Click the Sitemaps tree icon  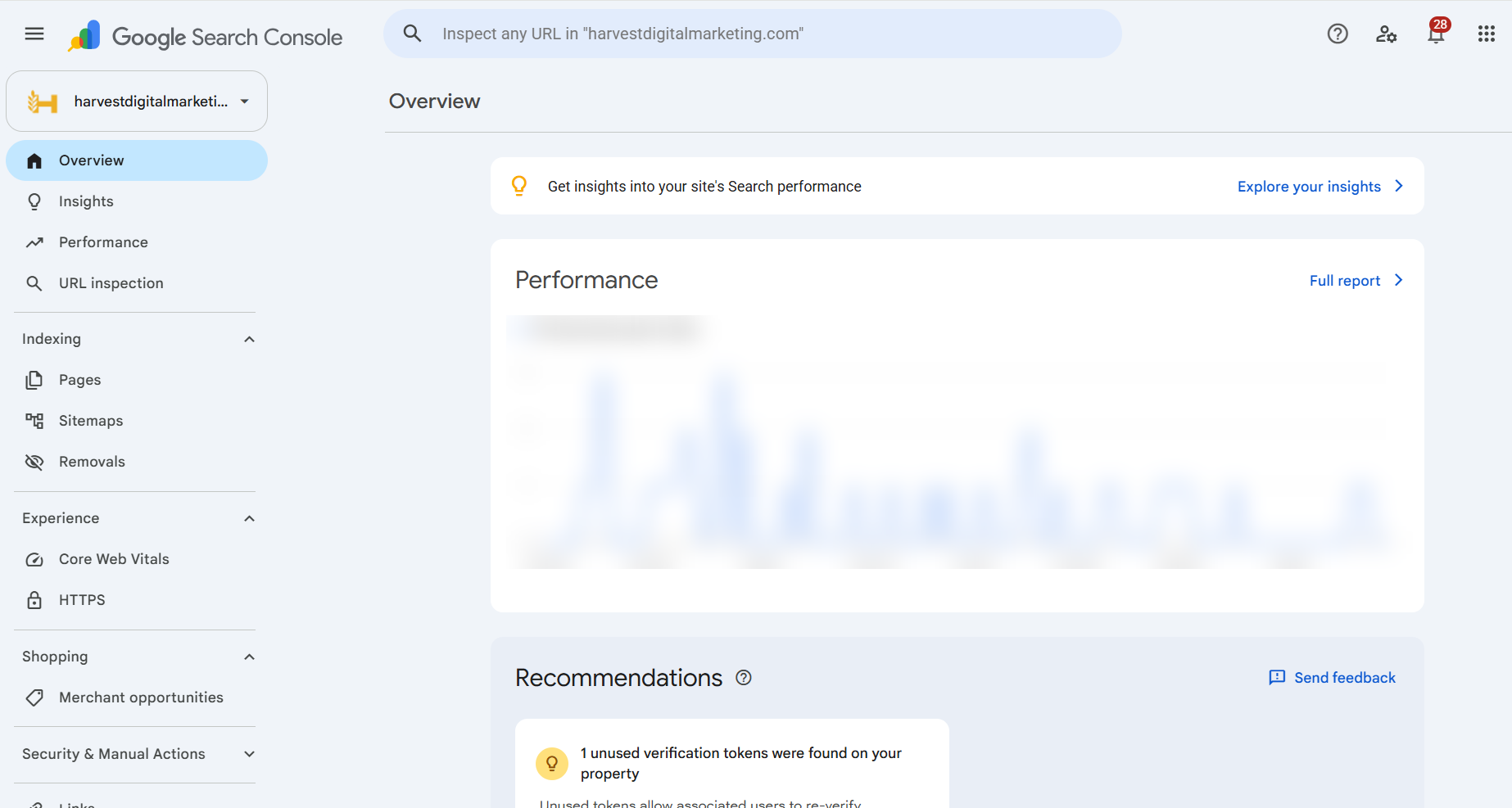click(x=34, y=421)
